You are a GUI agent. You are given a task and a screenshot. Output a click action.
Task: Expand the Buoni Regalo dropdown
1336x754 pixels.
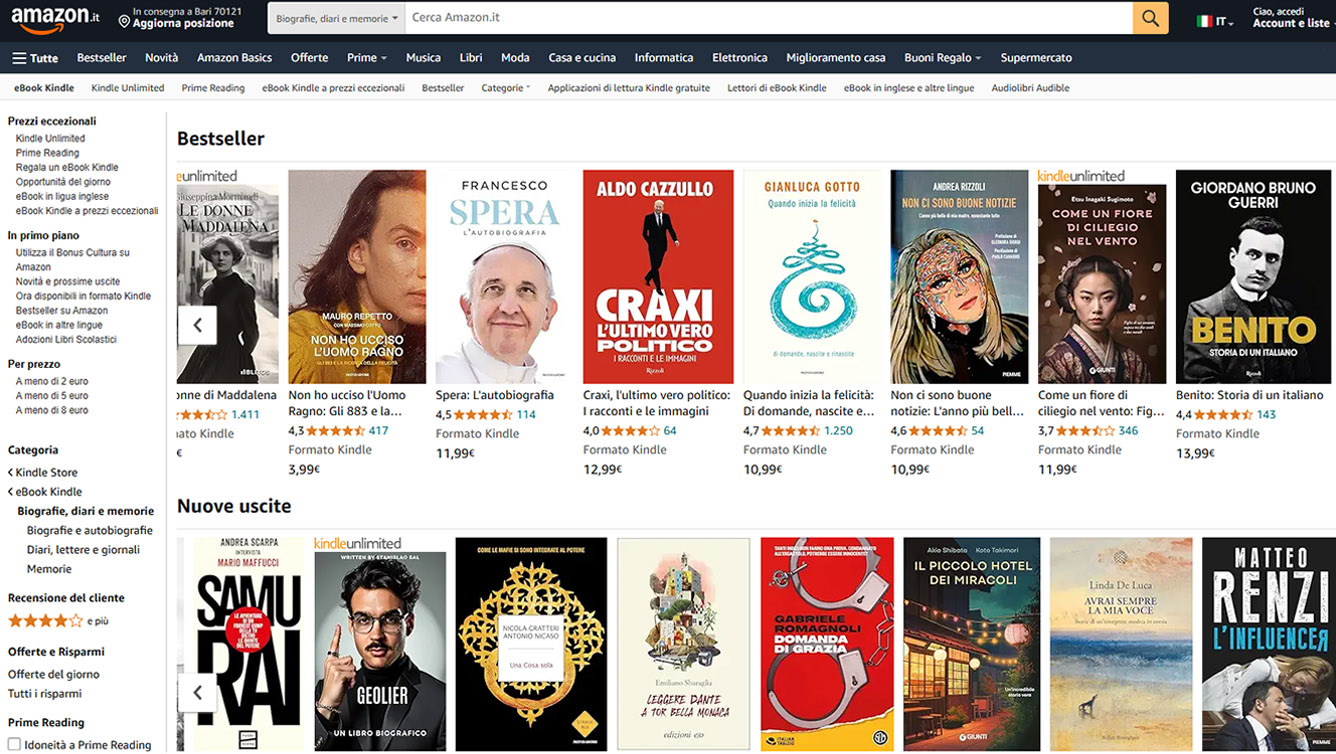pyautogui.click(x=942, y=58)
